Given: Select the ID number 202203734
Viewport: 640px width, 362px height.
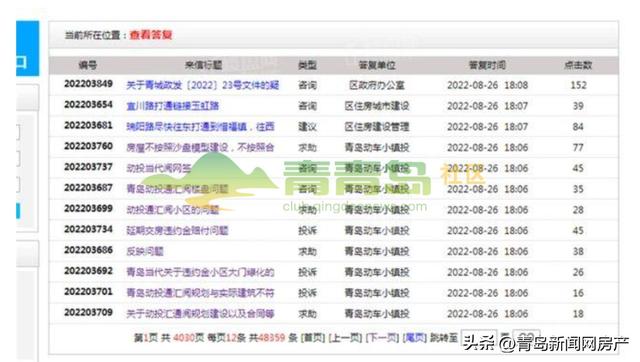Looking at the screenshot, I should tap(88, 229).
